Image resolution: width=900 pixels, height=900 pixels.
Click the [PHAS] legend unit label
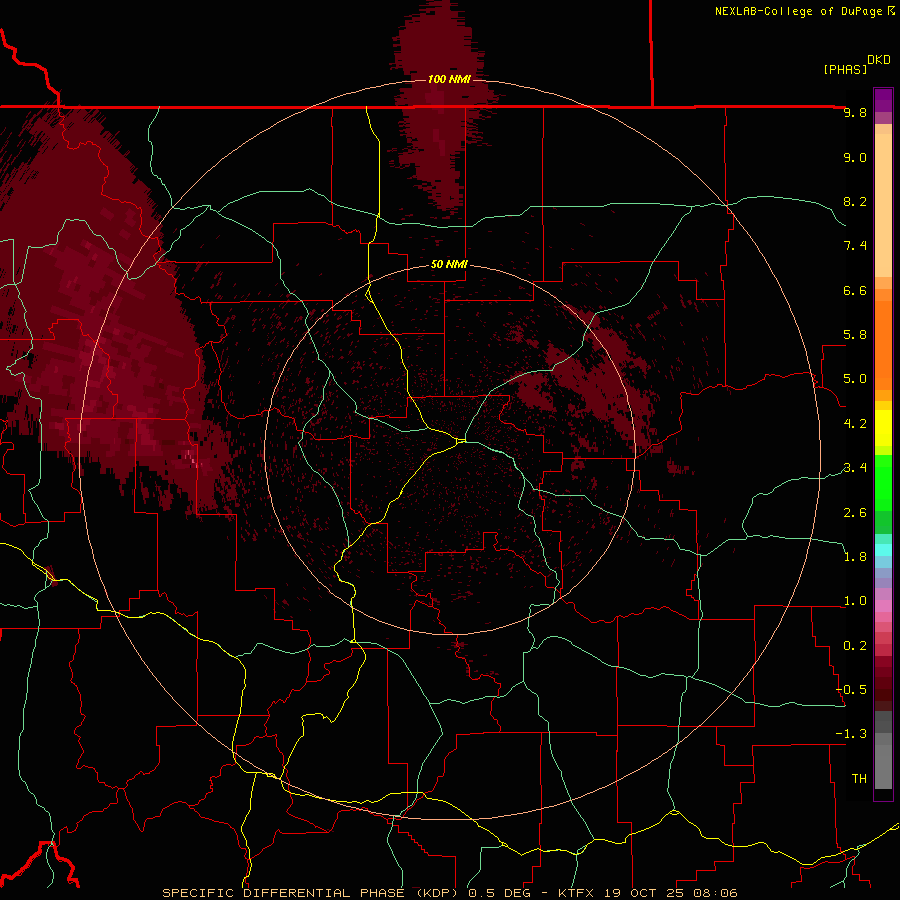coord(845,69)
